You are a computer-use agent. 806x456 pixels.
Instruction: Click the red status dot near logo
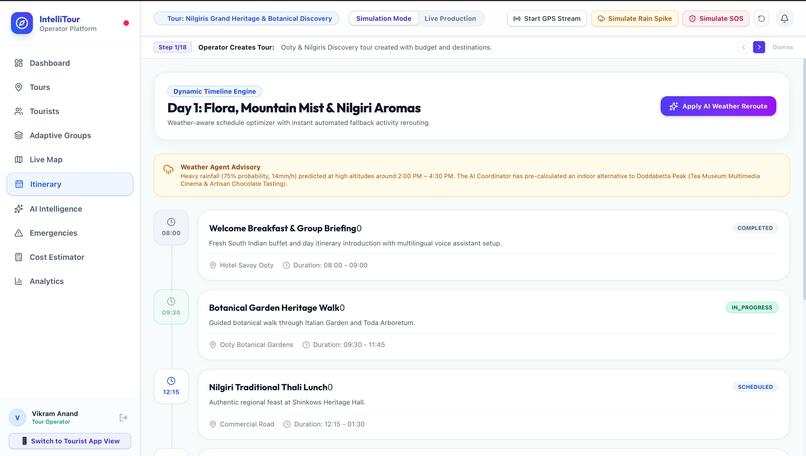coord(126,23)
